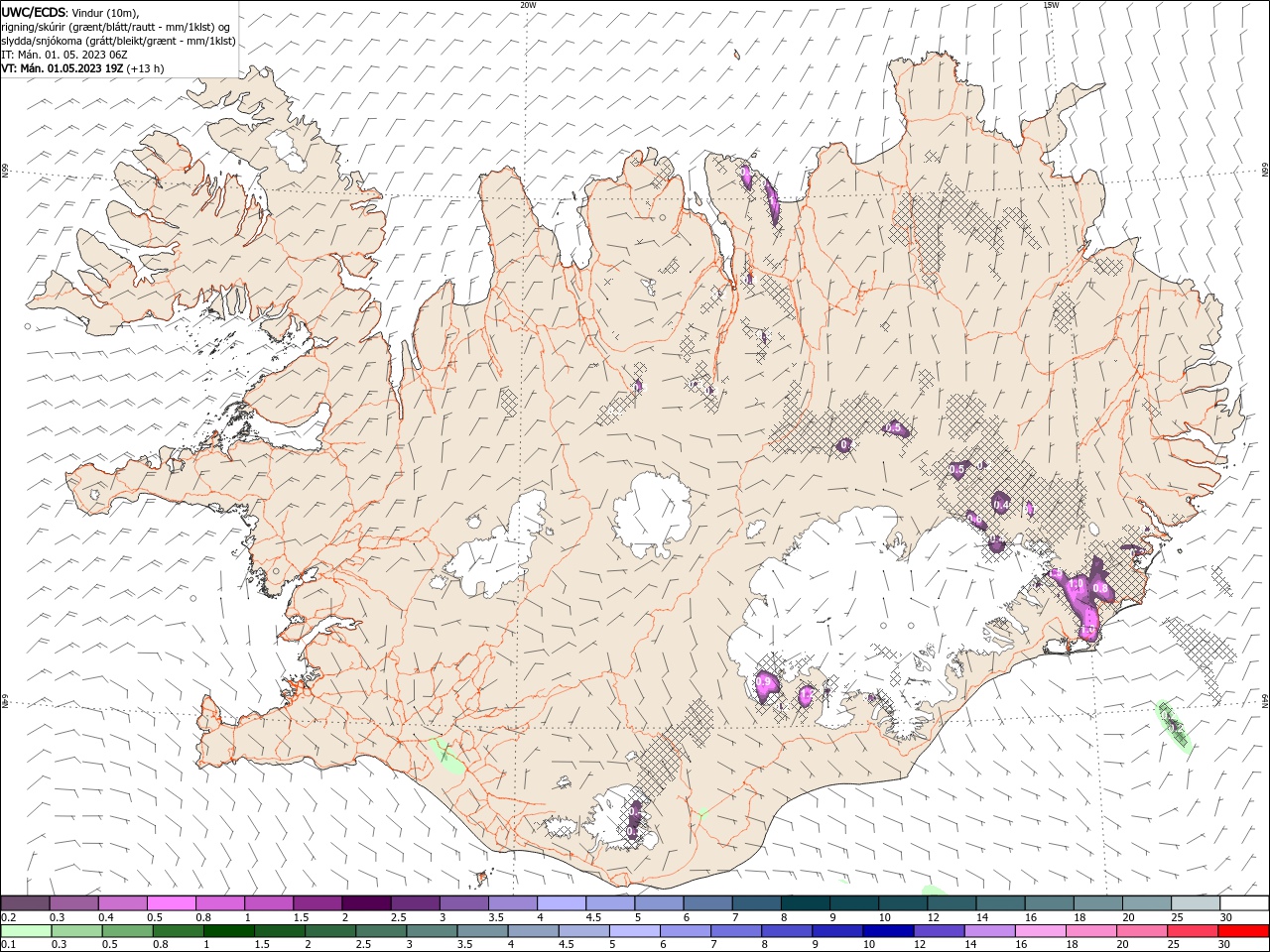
Task: Click the 15W longitude label at top
Action: (1051, 5)
